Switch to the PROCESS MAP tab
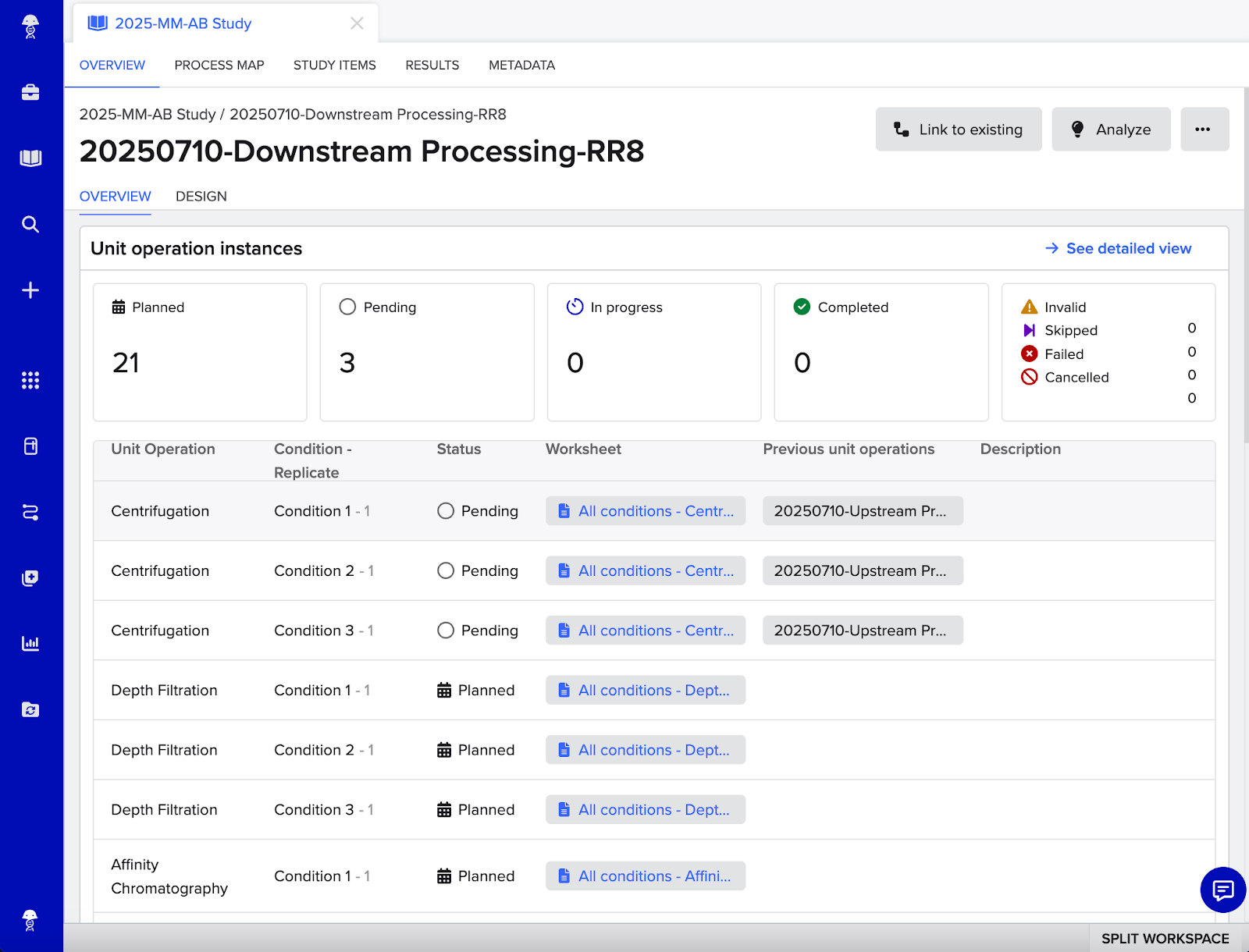Screen dimensions: 1249x952 click(x=219, y=66)
